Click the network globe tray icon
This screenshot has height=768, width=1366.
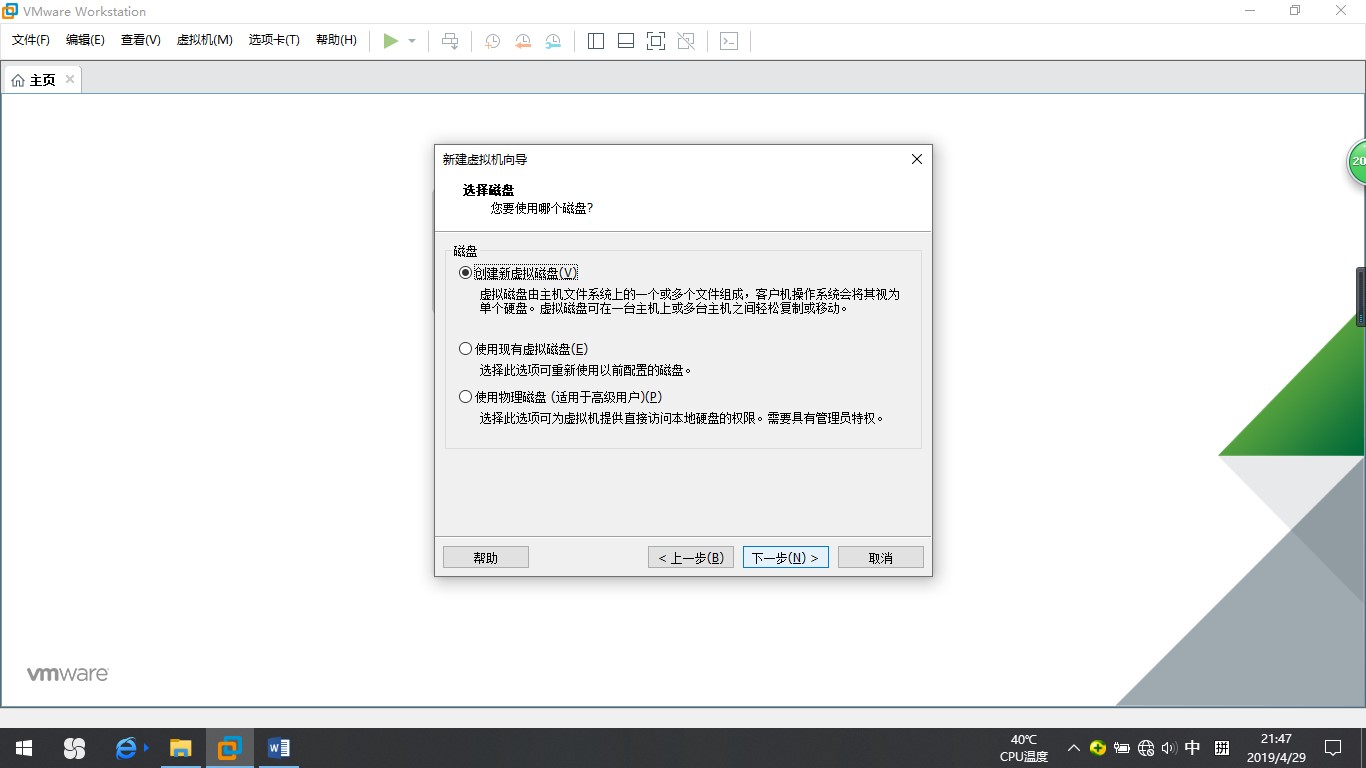(x=1146, y=748)
